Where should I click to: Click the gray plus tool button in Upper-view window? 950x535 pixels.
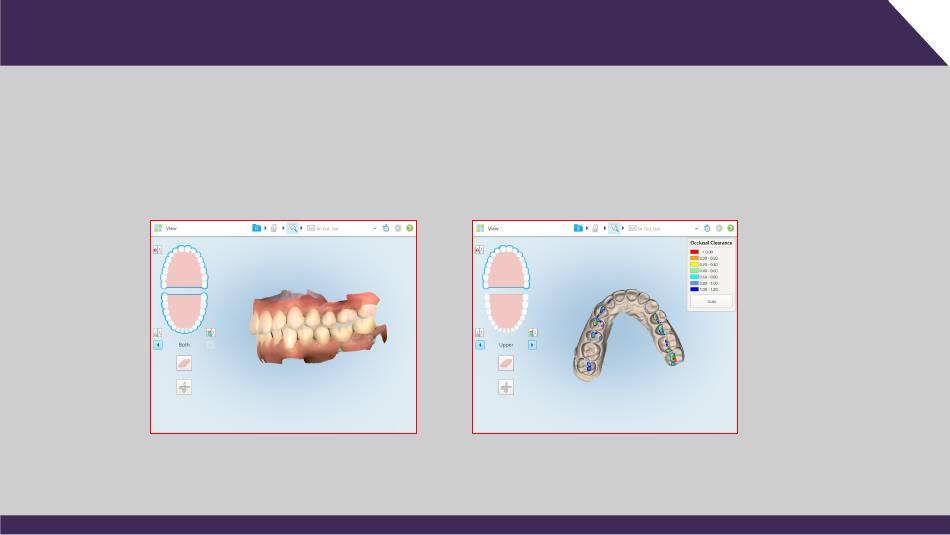click(x=506, y=387)
